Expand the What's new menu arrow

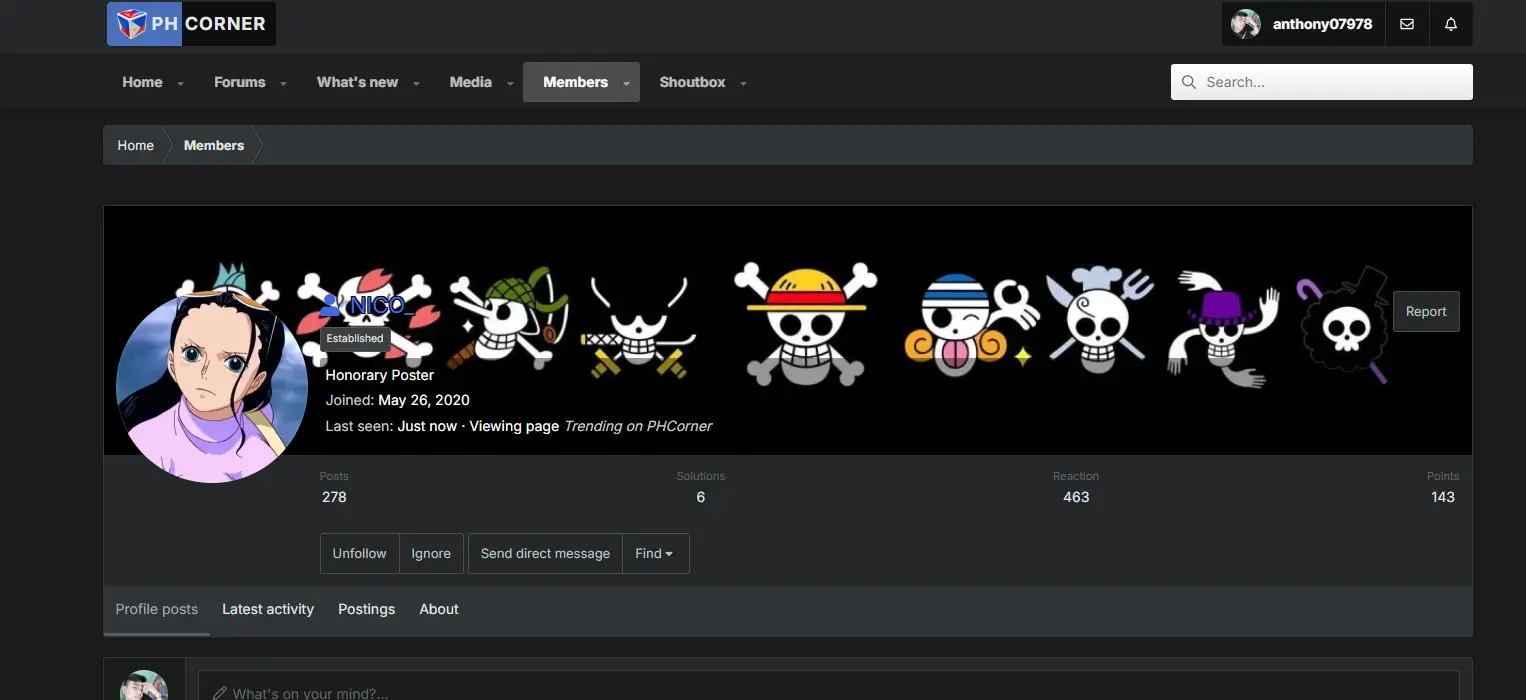[x=417, y=83]
